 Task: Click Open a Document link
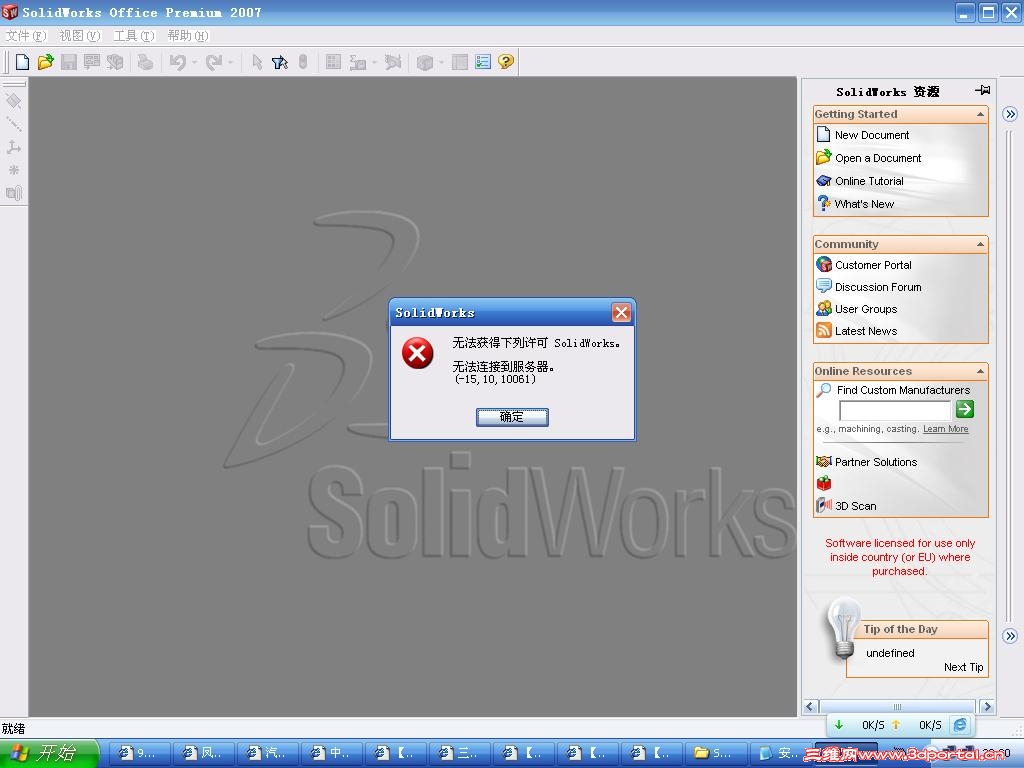[x=878, y=158]
